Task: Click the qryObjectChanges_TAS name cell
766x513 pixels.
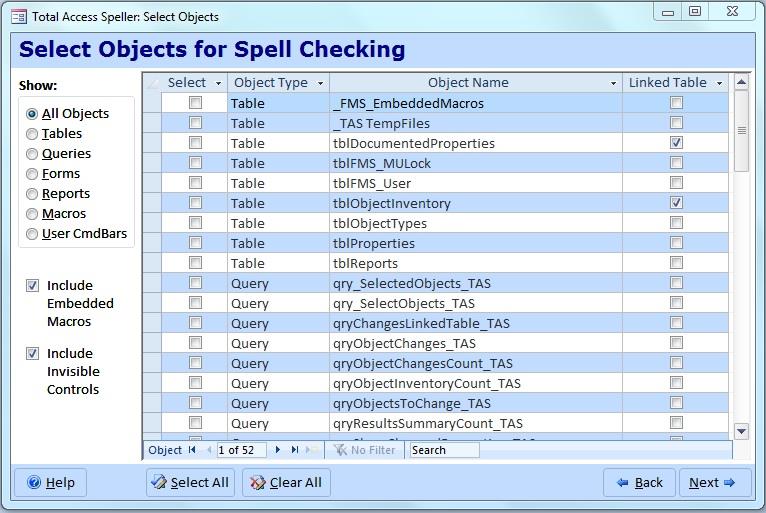Action: 476,343
